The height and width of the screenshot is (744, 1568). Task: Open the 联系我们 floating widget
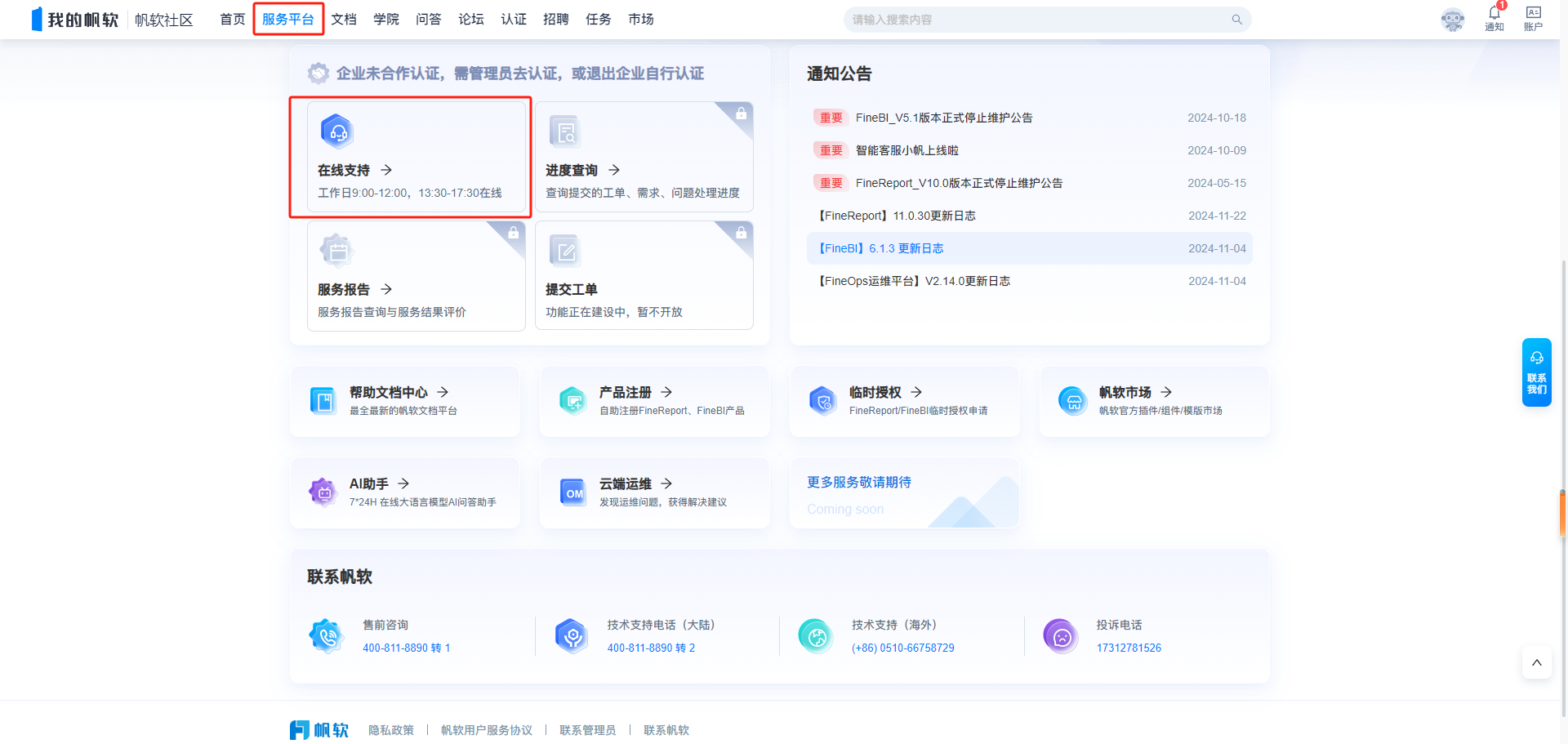point(1536,372)
